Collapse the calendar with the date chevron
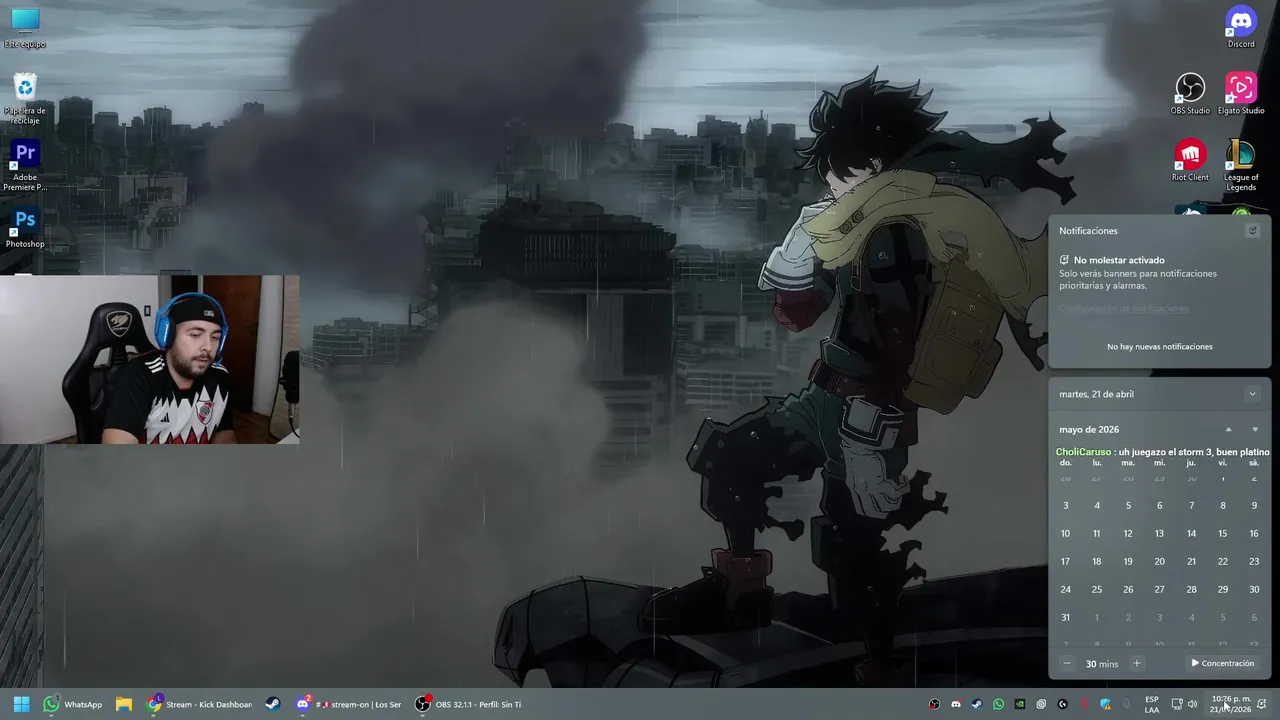Viewport: 1280px width, 720px height. [x=1252, y=394]
